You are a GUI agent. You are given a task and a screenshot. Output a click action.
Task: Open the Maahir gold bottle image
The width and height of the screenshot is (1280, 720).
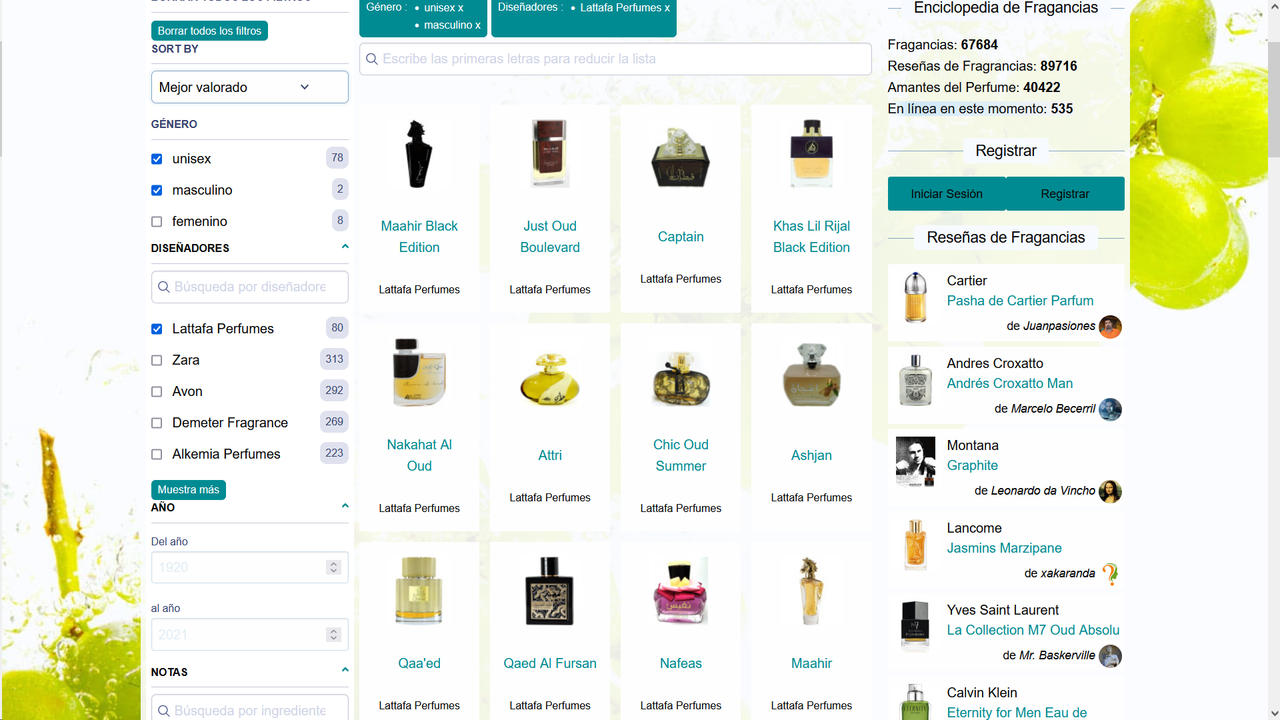point(811,591)
